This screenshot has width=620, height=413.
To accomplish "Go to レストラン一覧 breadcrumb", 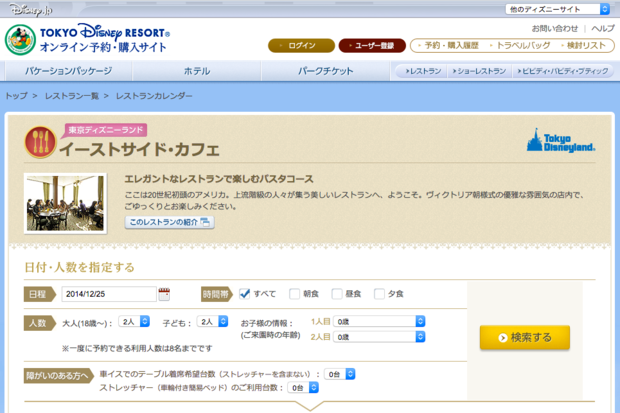I will [72, 96].
